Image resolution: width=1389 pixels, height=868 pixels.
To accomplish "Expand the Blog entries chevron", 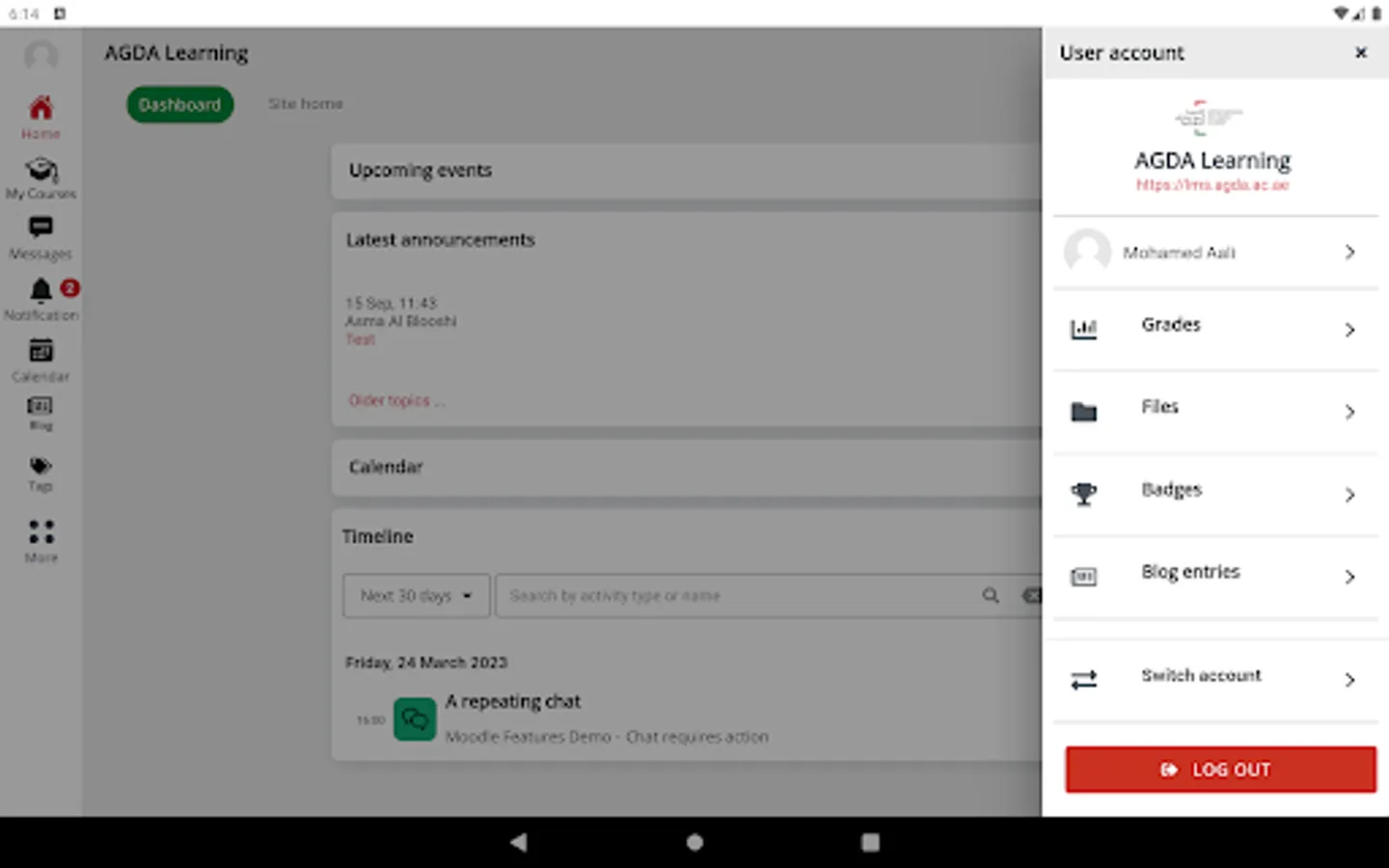I will [x=1350, y=577].
